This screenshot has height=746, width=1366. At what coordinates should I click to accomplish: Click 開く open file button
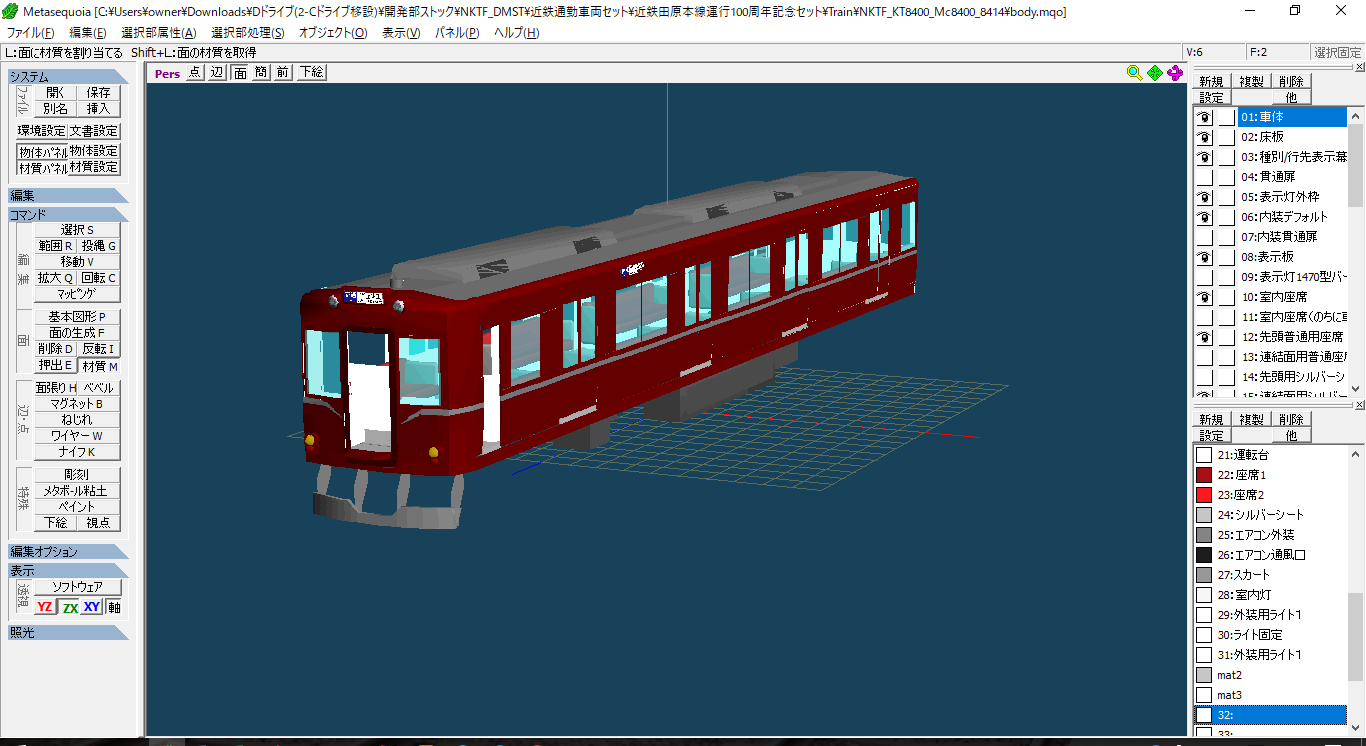pos(56,93)
